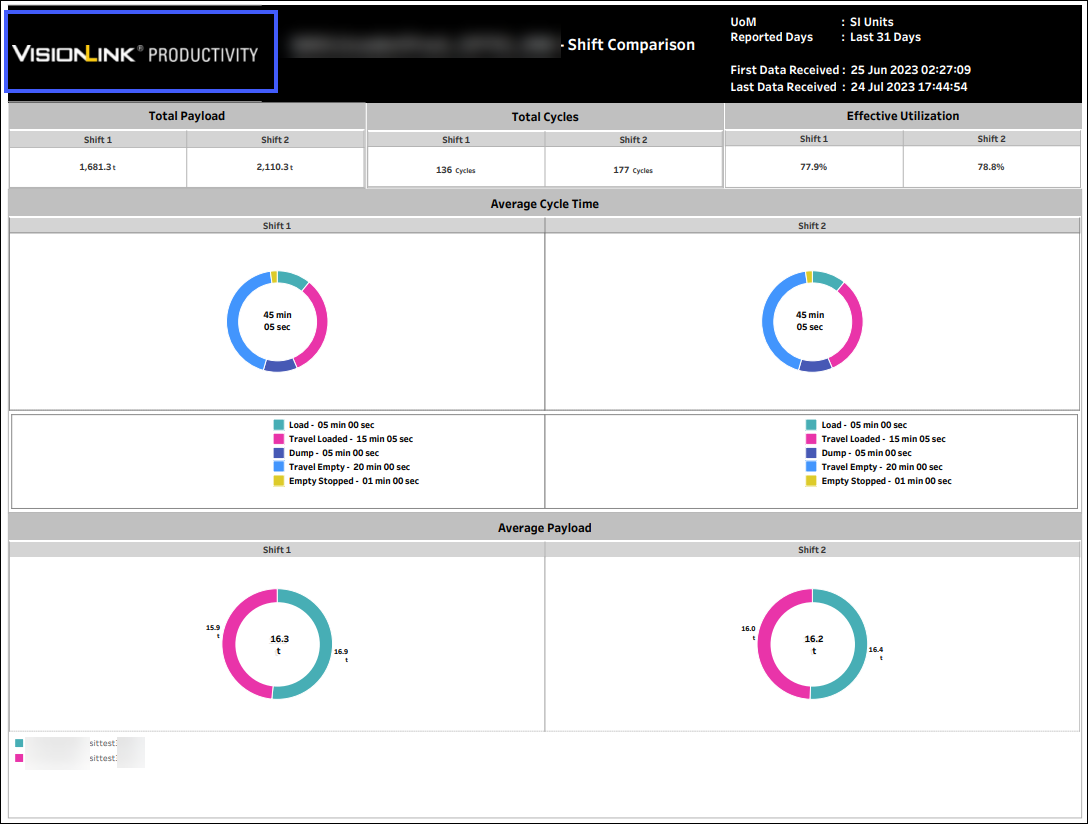Image resolution: width=1088 pixels, height=824 pixels.
Task: Select the Total Payload section header
Action: 187,116
